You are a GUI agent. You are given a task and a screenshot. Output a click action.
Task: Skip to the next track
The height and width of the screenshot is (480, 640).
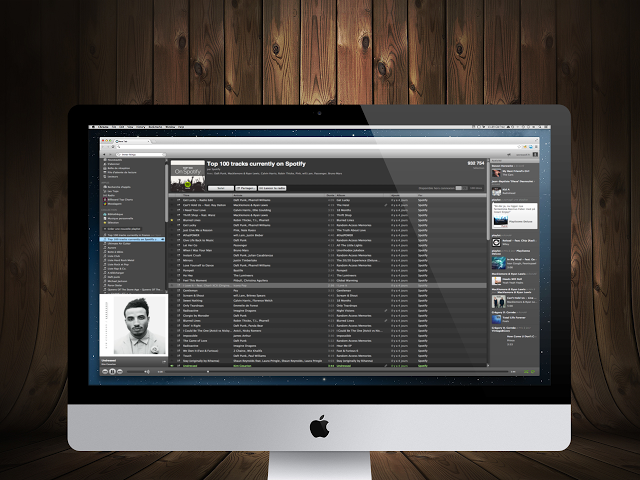[119, 371]
